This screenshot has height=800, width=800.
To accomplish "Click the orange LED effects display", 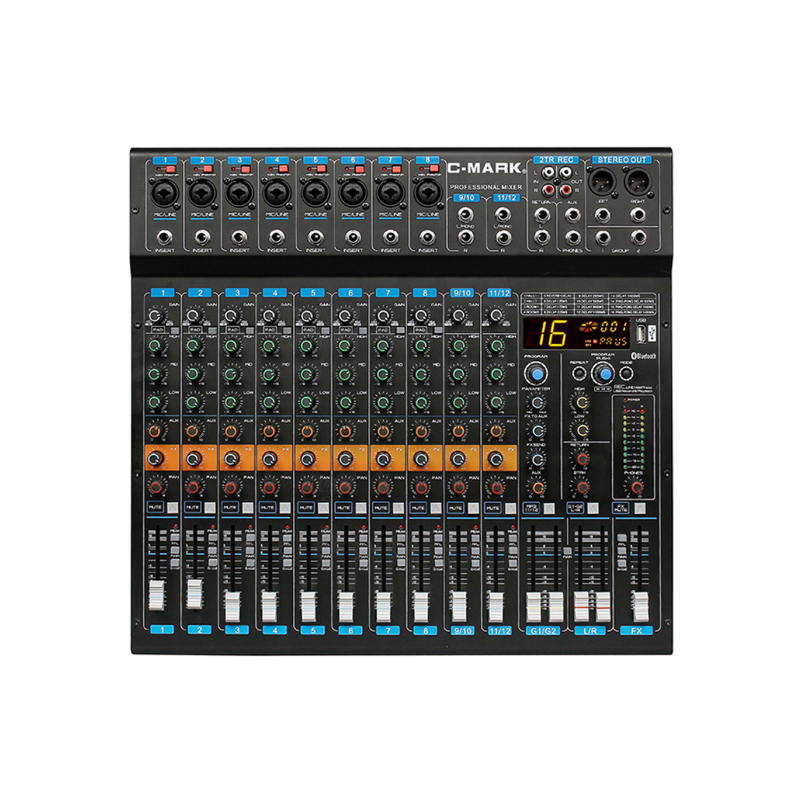I will [x=572, y=335].
